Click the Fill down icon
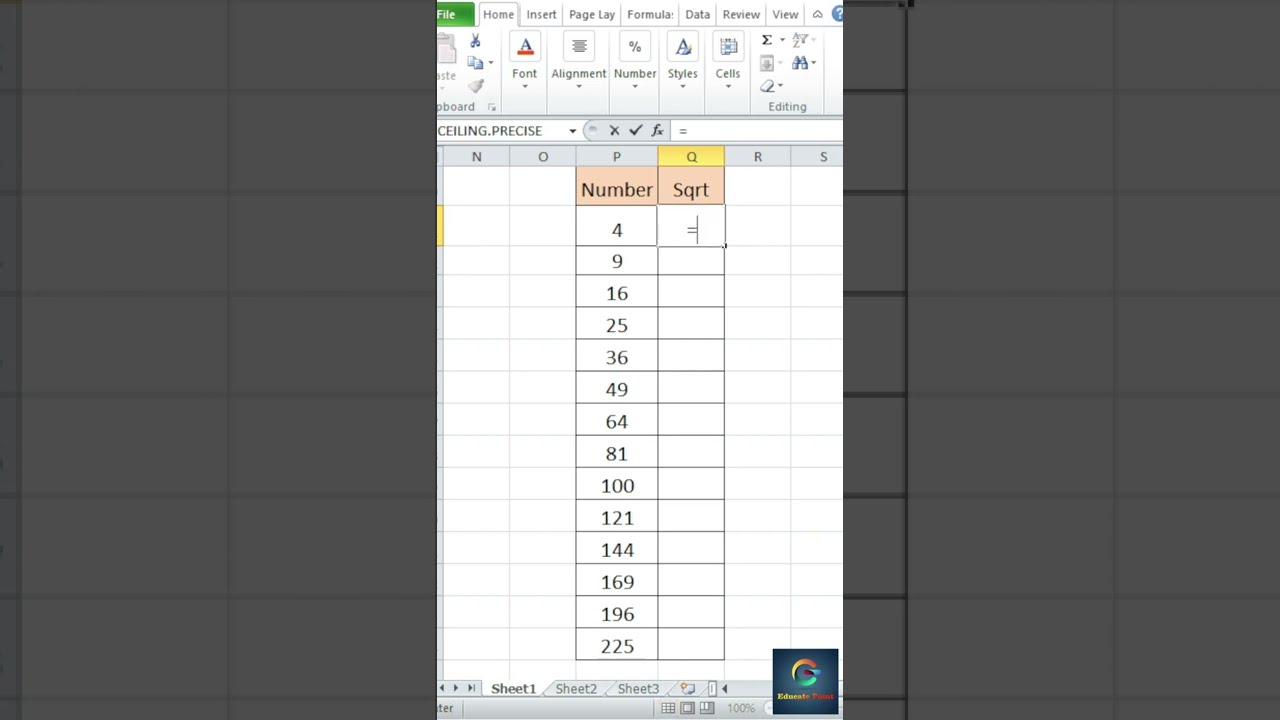Image resolution: width=1280 pixels, height=720 pixels. pos(767,63)
